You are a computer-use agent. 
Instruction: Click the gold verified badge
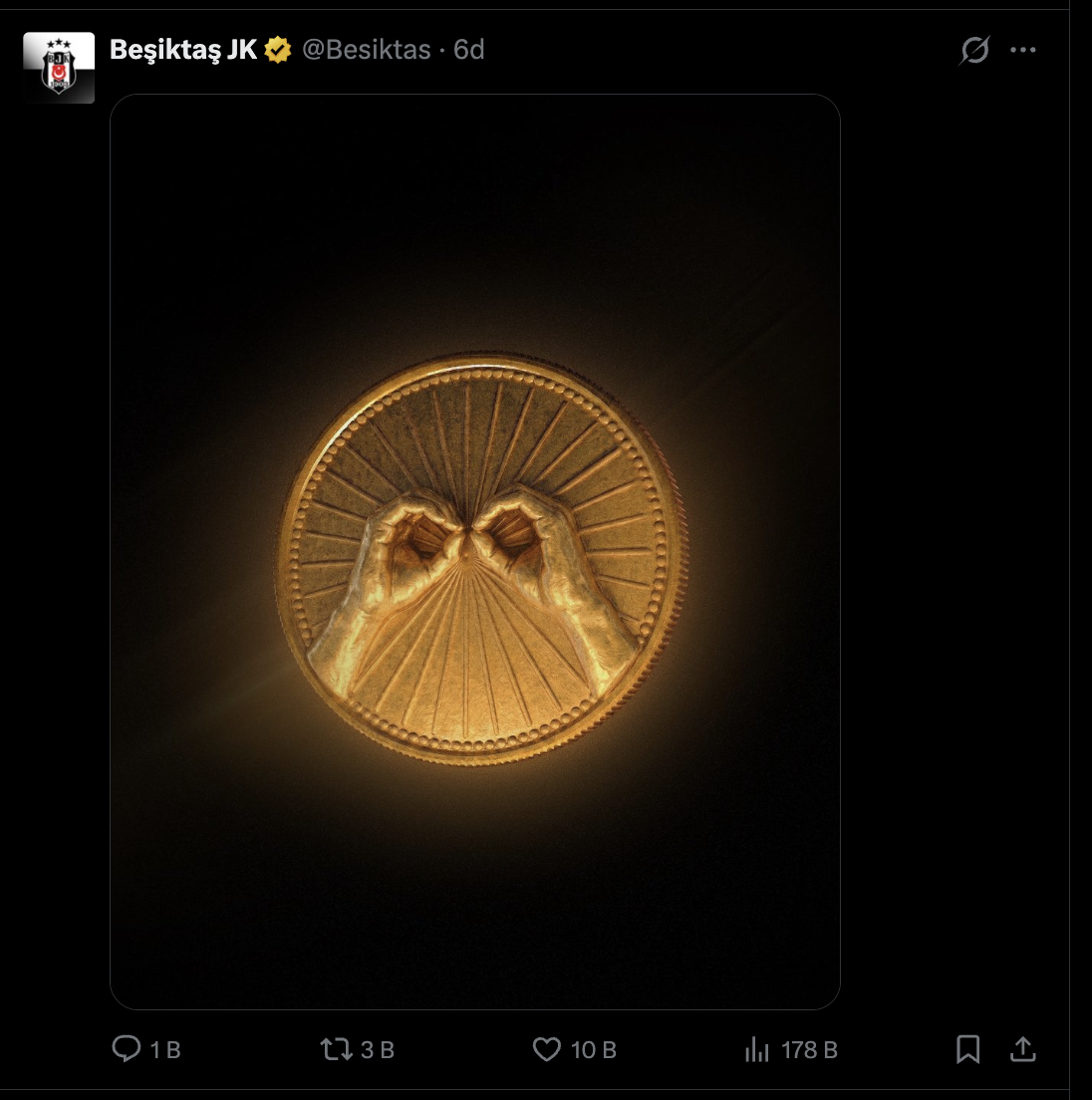(278, 50)
